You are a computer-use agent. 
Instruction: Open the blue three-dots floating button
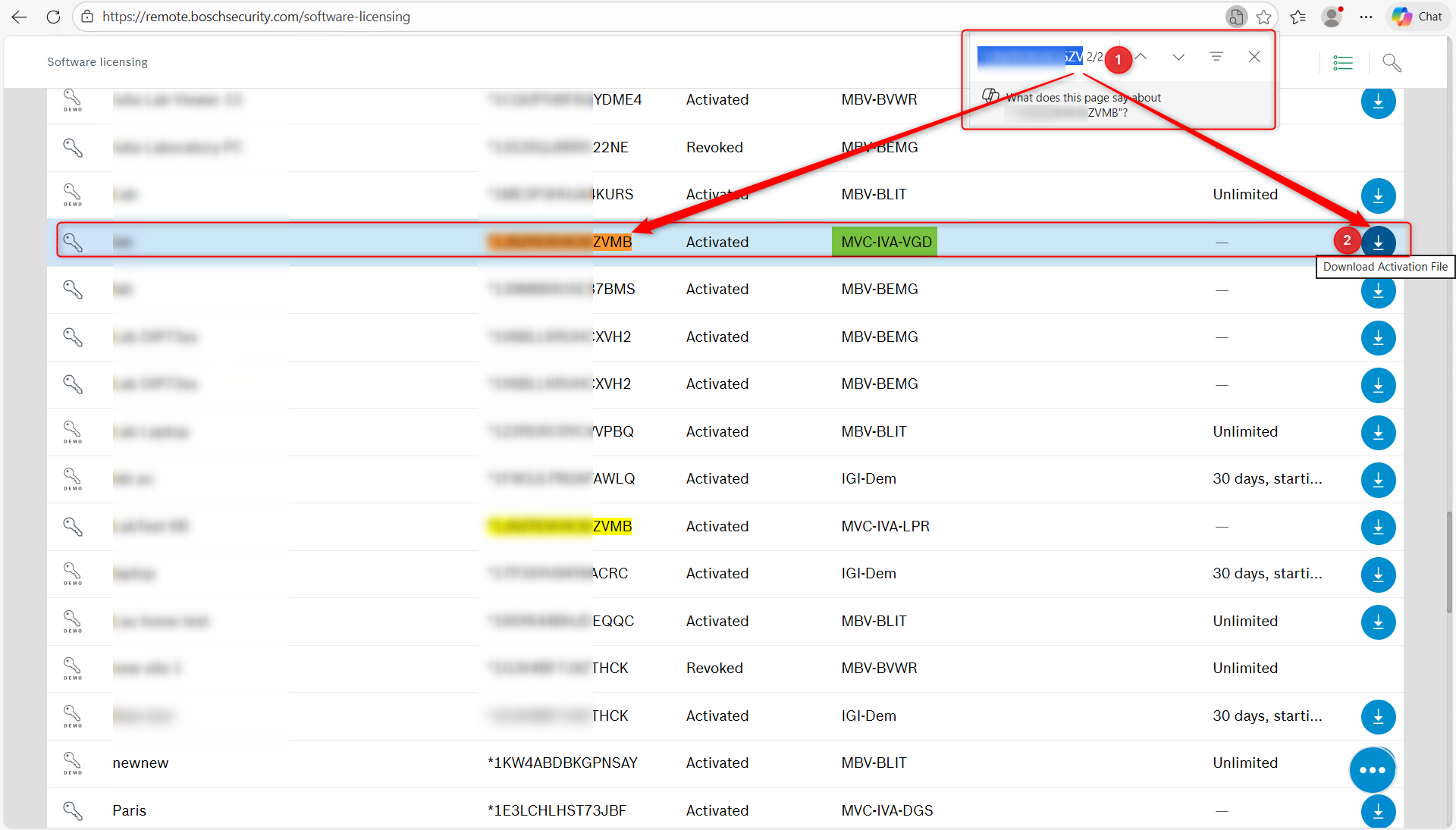tap(1372, 770)
